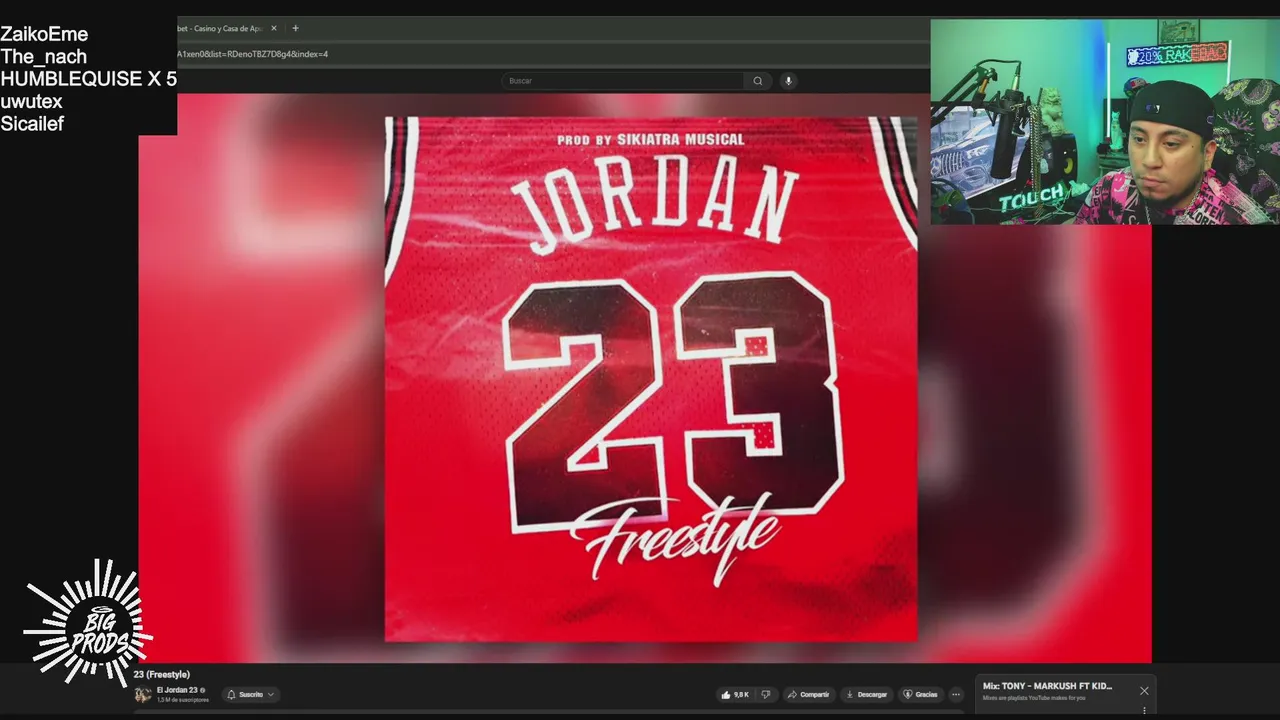Viewport: 1280px width, 720px height.
Task: Close the Mix playlist panel
Action: 1144,690
